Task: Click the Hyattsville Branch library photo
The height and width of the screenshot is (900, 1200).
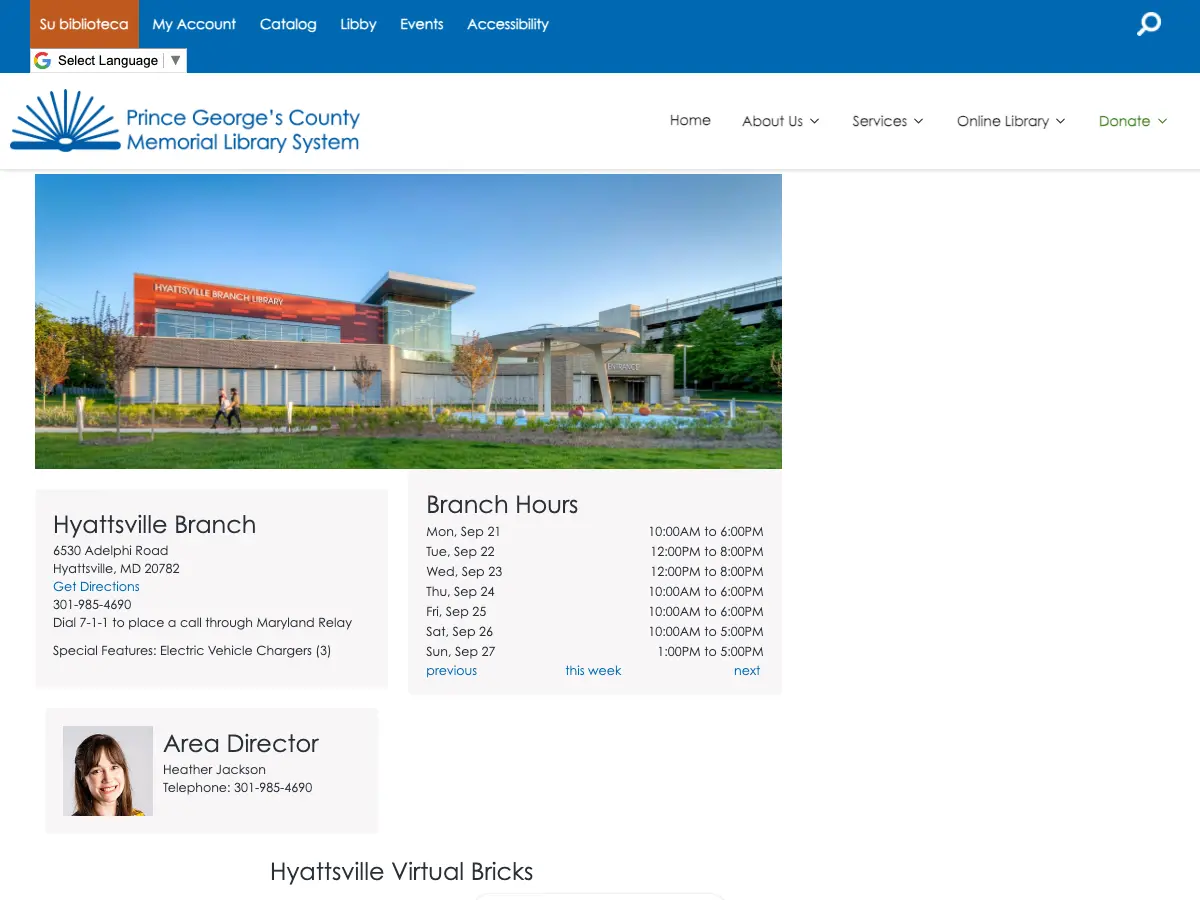Action: 408,321
